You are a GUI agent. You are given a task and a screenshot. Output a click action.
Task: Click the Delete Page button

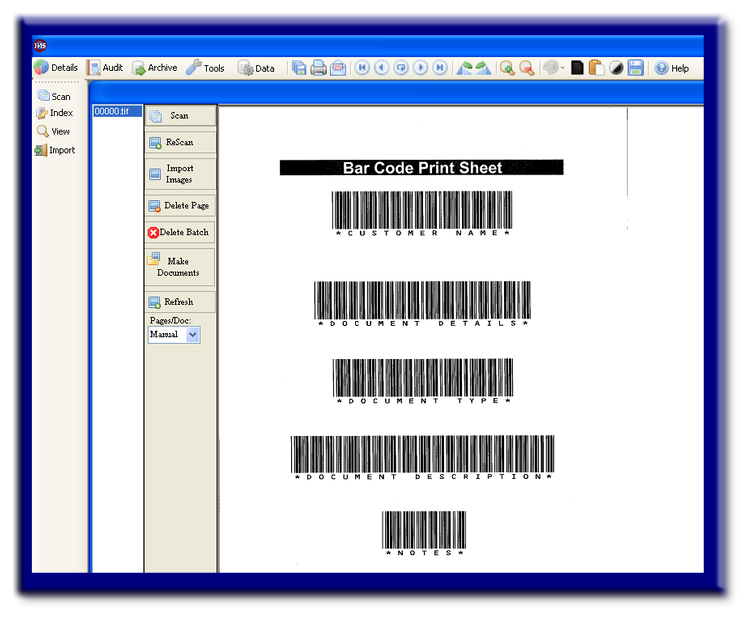click(180, 206)
